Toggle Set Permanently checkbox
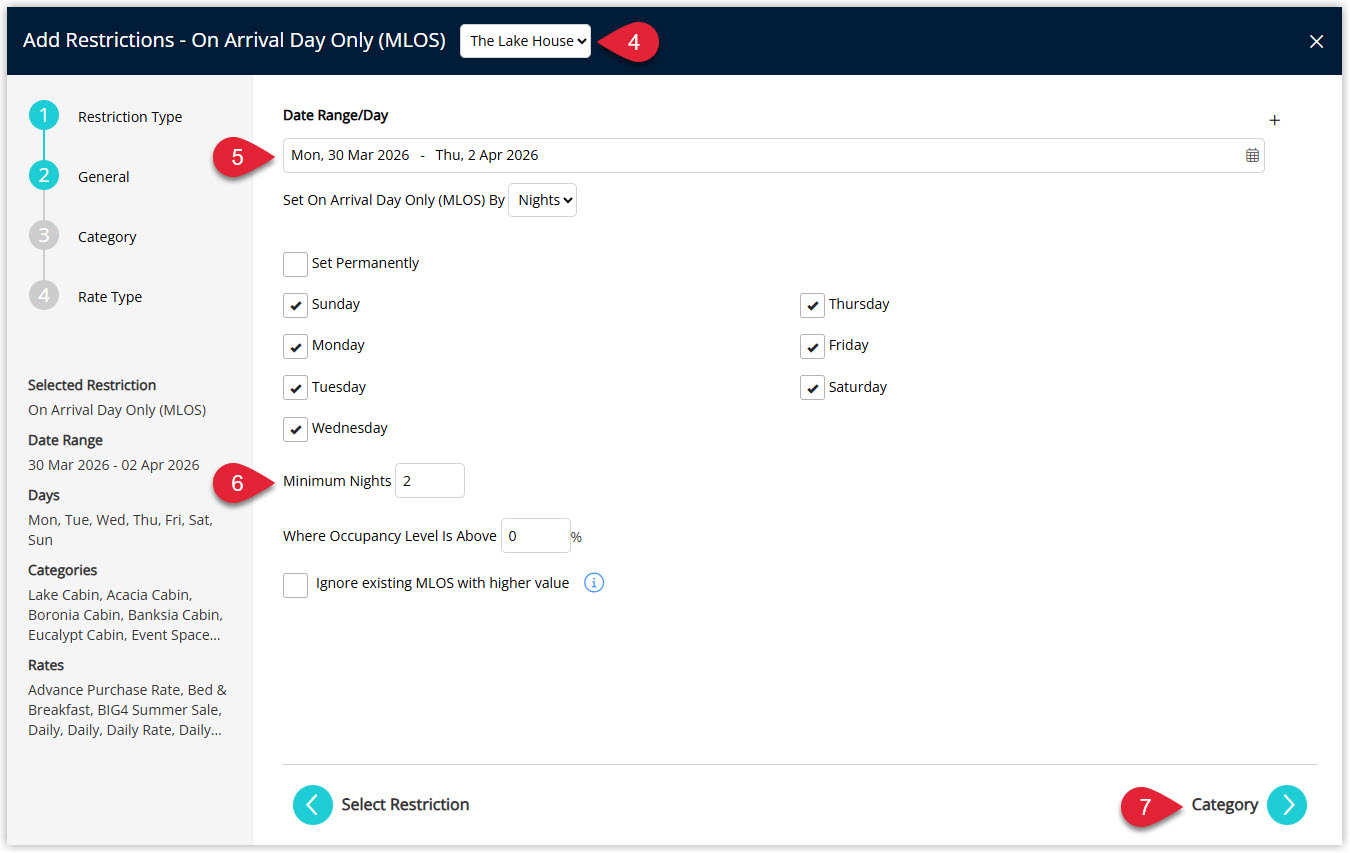 295,264
